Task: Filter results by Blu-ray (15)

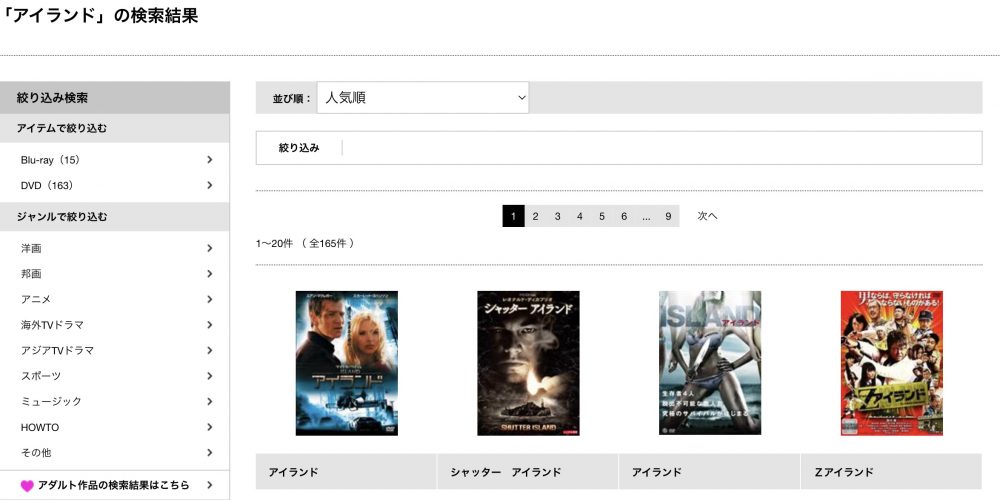Action: click(x=50, y=160)
